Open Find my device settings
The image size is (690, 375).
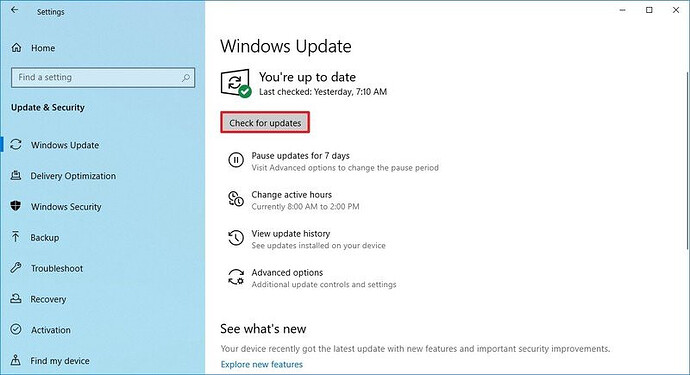click(x=60, y=360)
